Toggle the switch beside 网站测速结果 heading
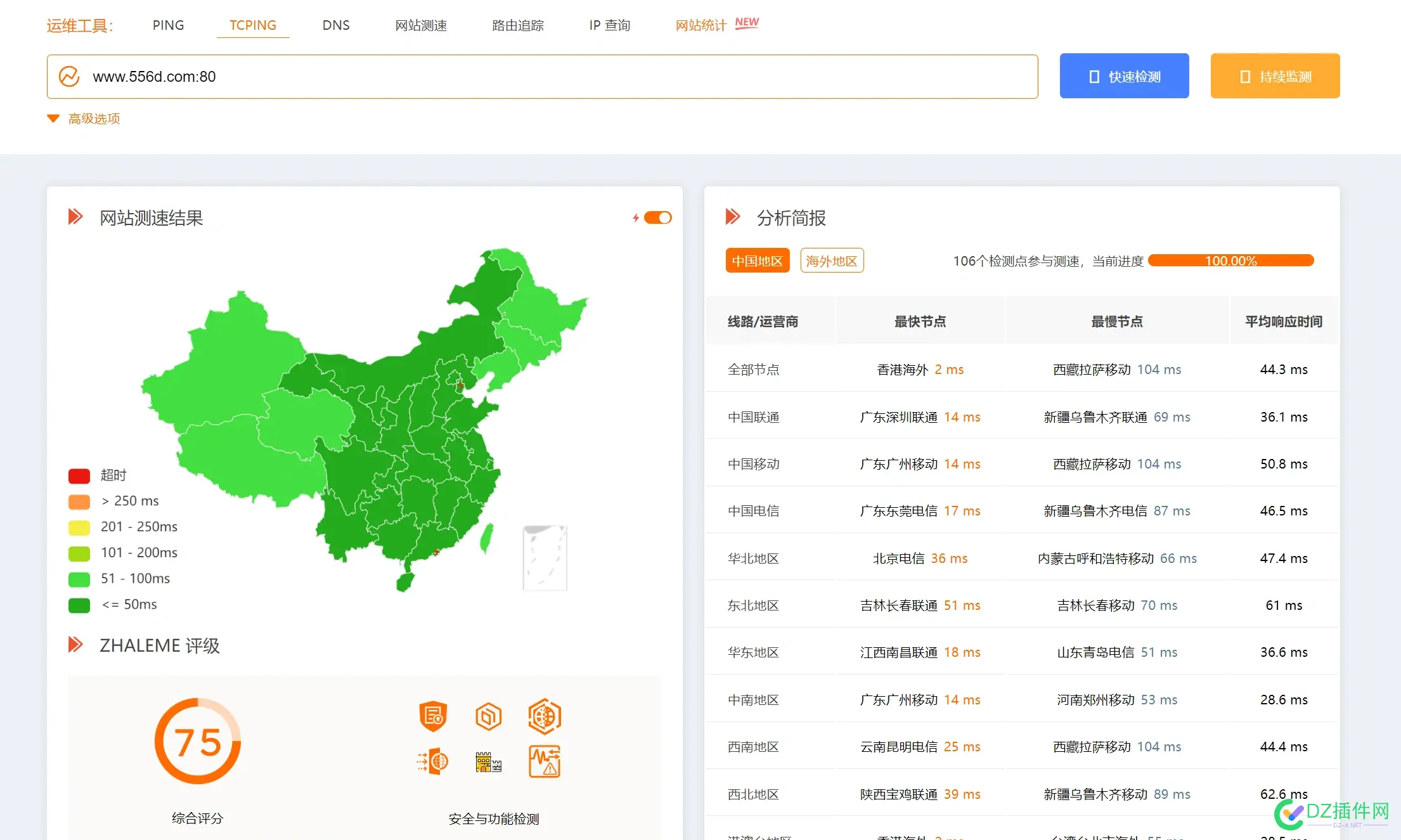 657,217
